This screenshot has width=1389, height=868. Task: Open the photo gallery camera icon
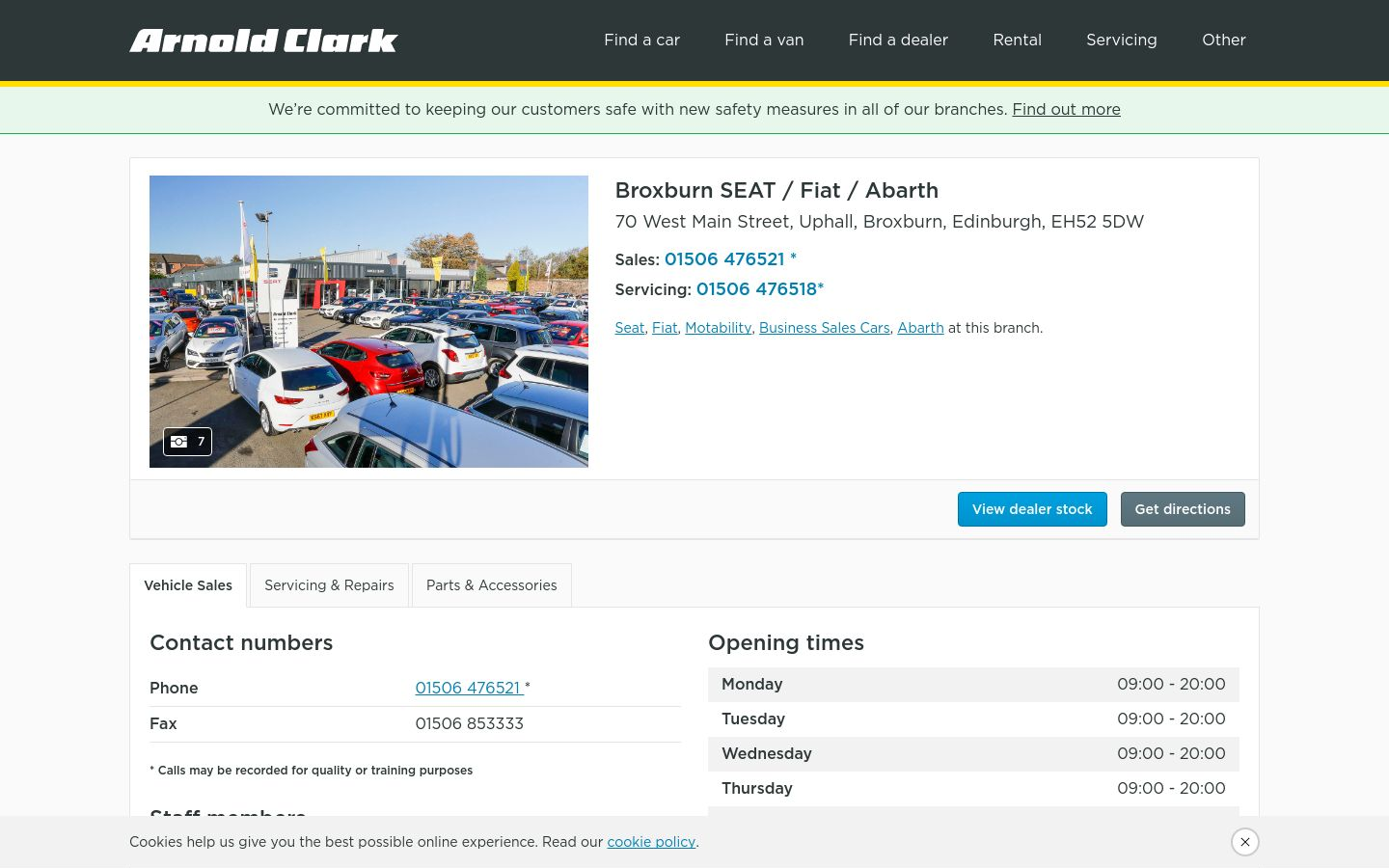tap(187, 442)
